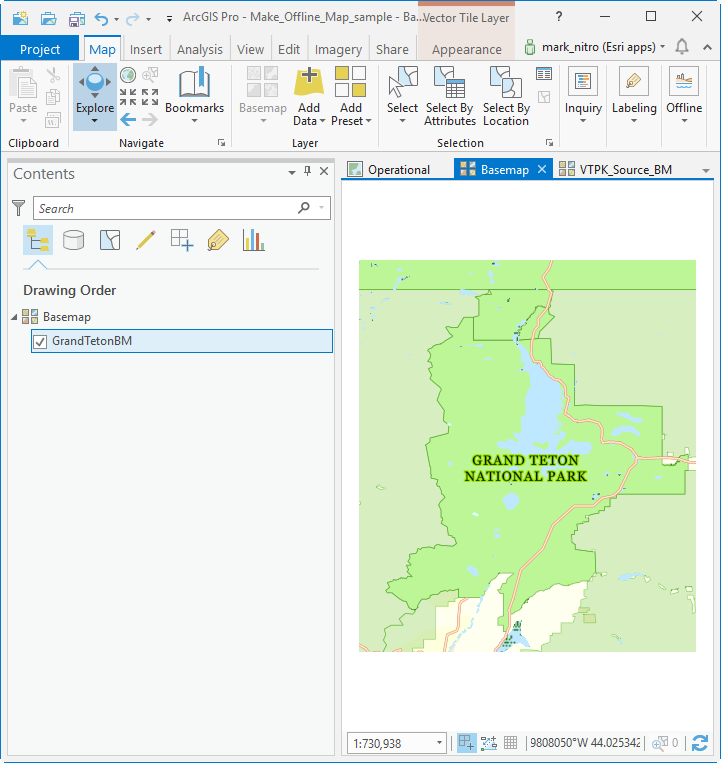Open the Add Preset dropdown arrow
Viewport: 721px width, 763px height.
368,121
